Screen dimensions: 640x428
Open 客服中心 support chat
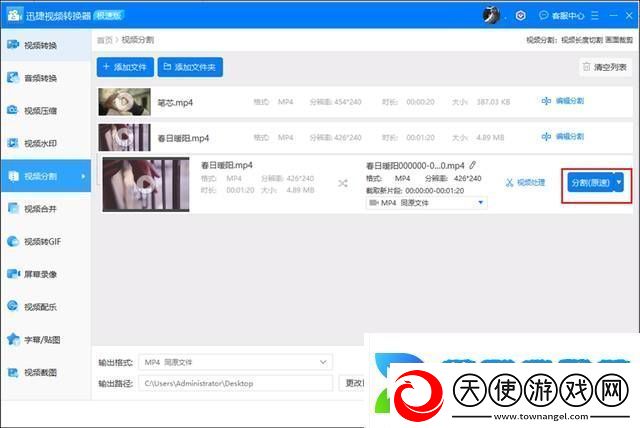click(x=561, y=16)
